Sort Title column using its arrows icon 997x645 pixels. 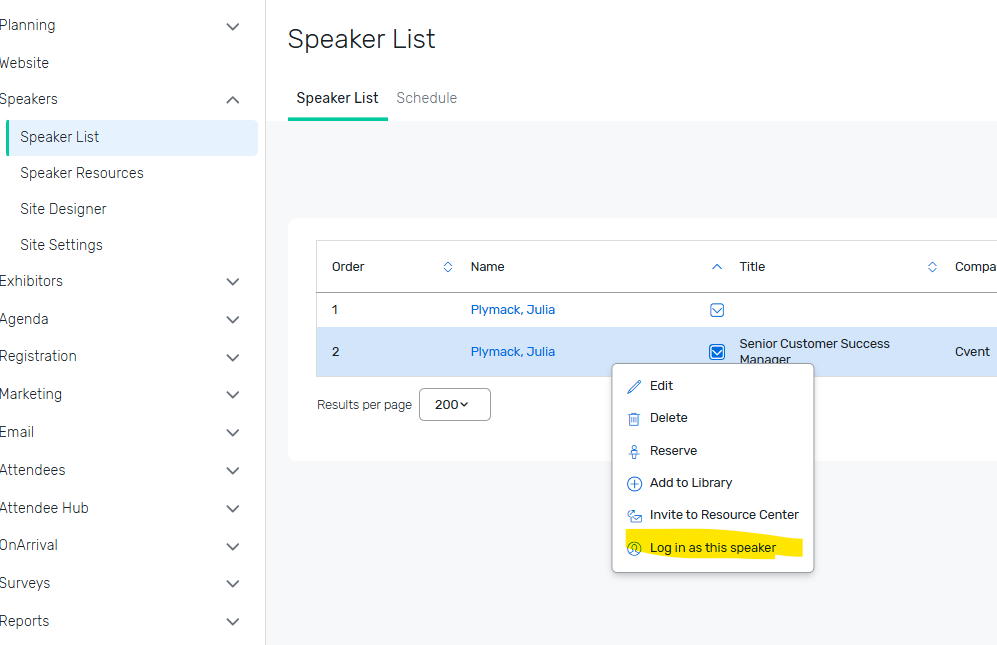click(932, 267)
